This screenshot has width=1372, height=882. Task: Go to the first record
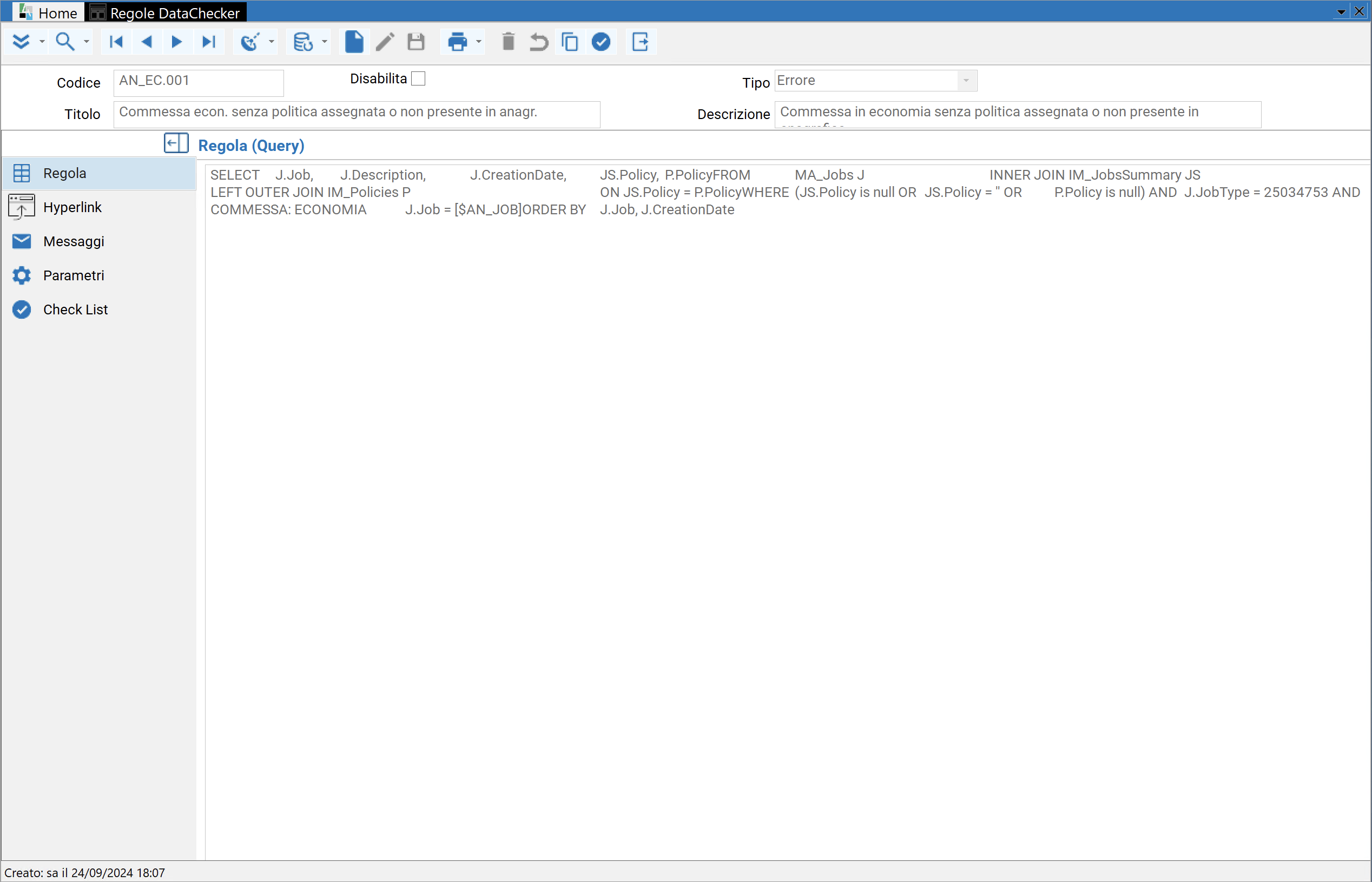pos(116,42)
